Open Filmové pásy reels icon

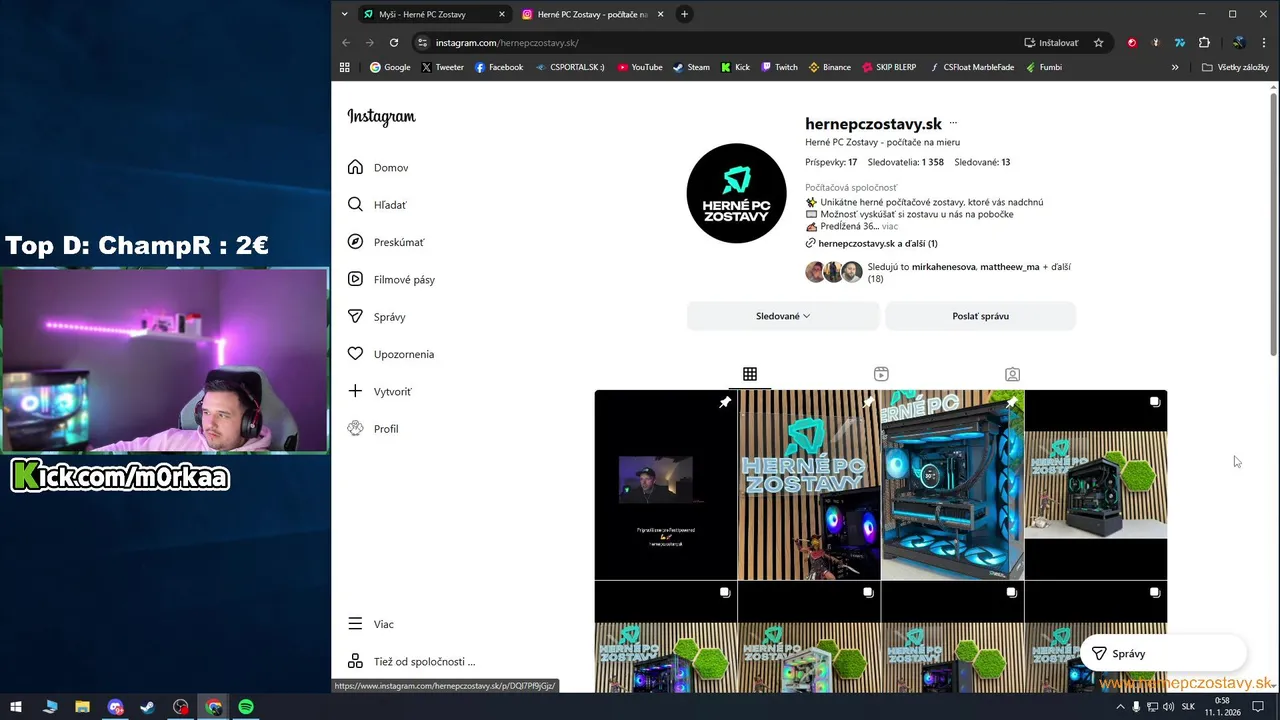pos(355,279)
